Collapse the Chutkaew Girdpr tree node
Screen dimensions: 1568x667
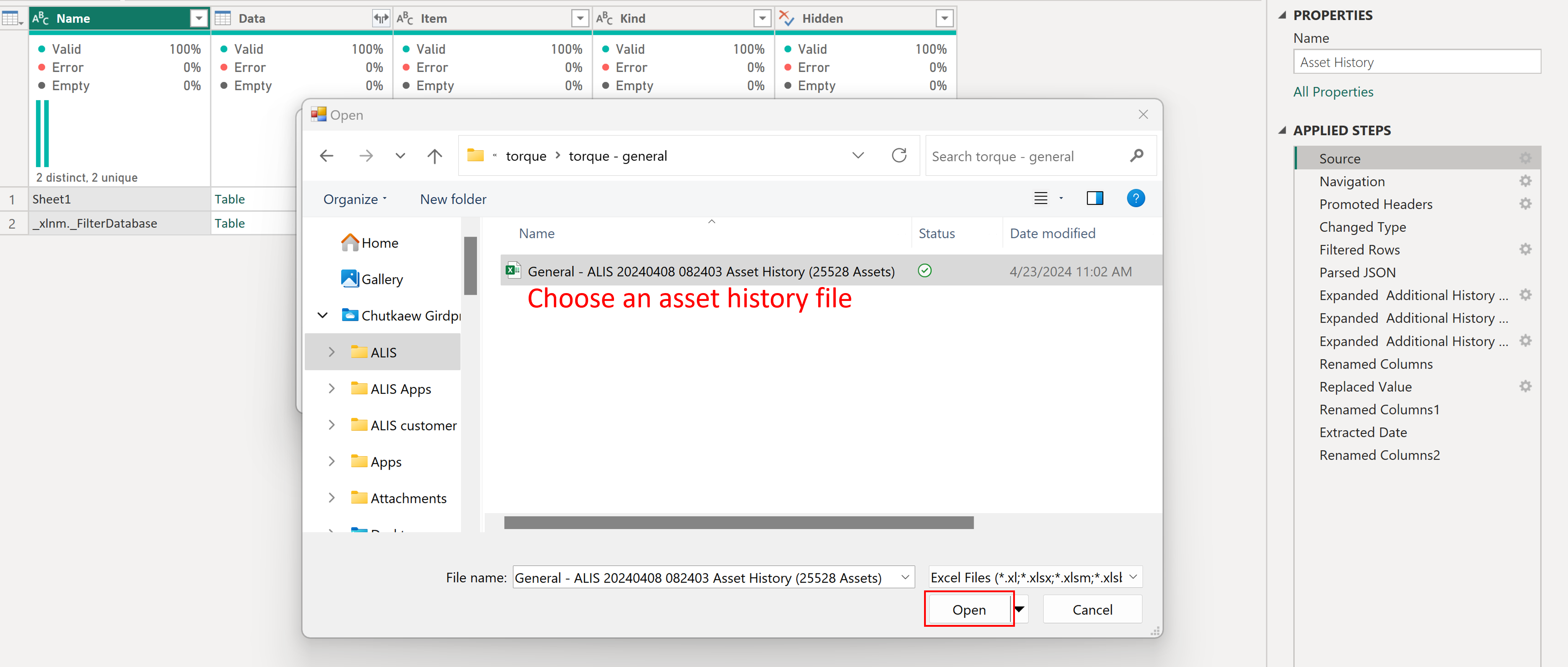(323, 315)
